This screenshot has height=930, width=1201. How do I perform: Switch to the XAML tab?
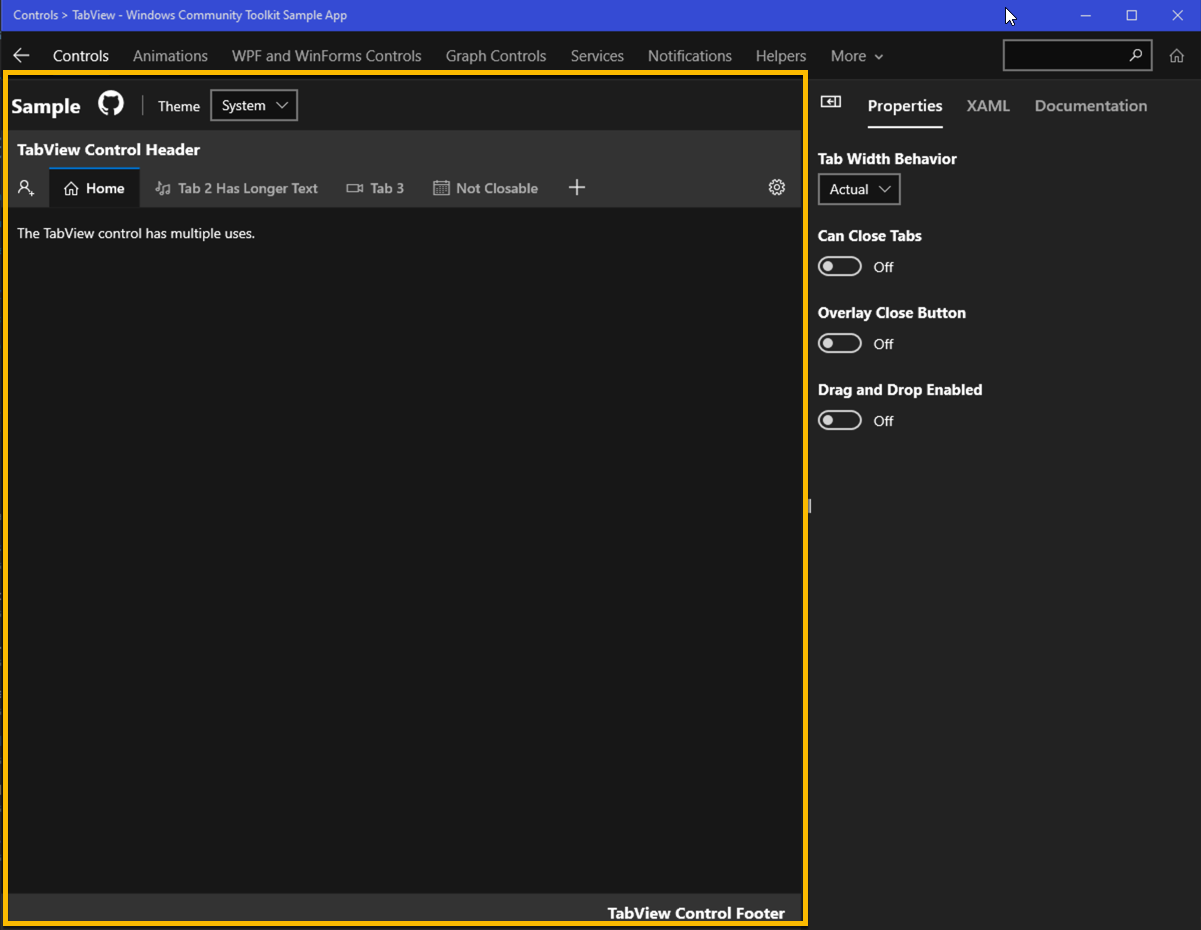tap(988, 106)
